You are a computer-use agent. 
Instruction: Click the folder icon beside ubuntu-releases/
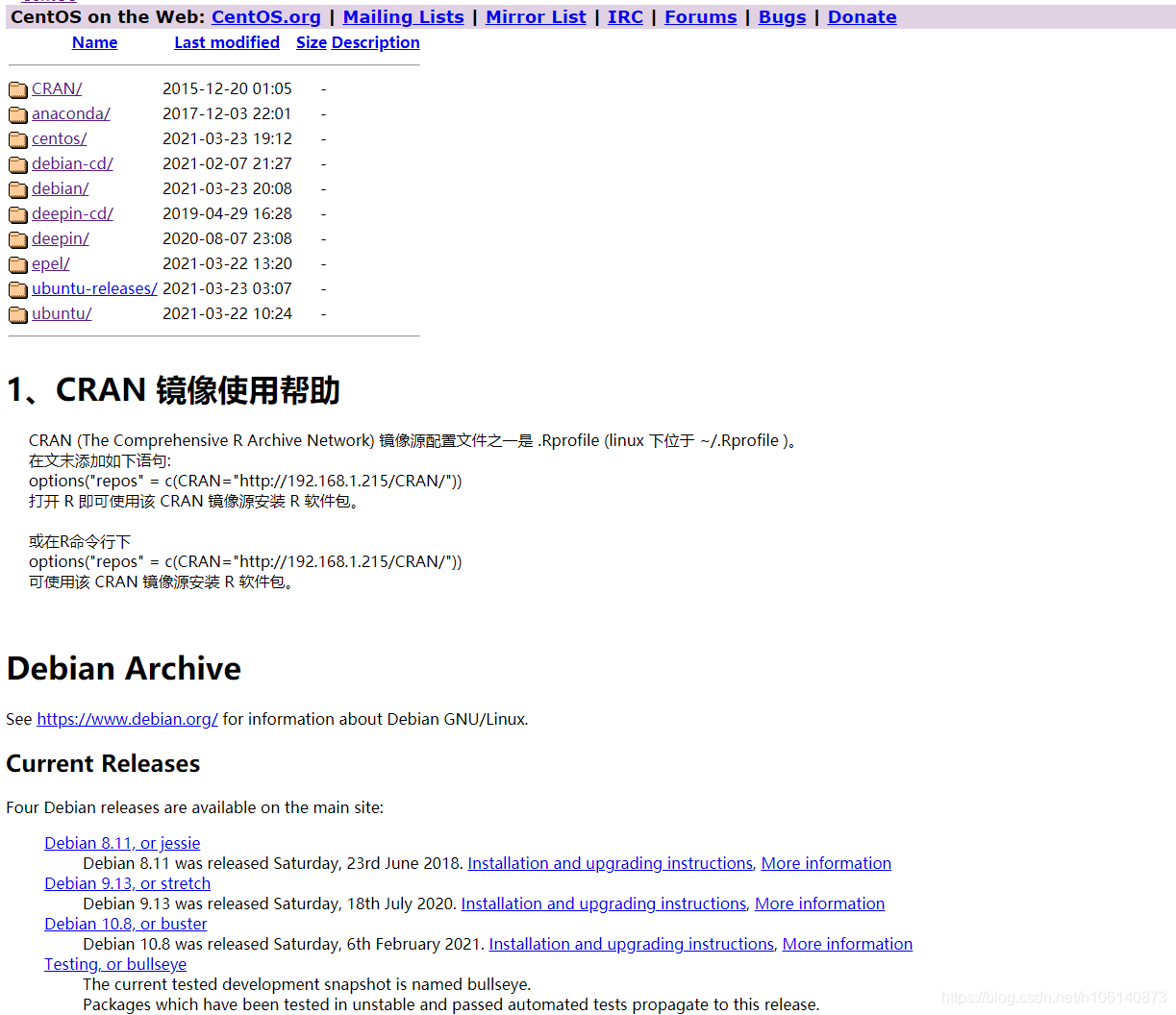coord(18,289)
